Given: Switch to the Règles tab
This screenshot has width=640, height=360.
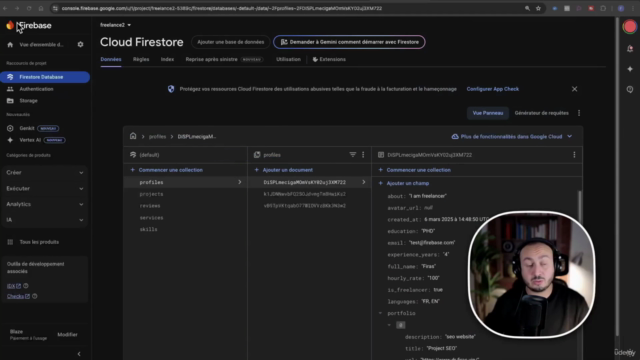Looking at the screenshot, I should pos(141,60).
